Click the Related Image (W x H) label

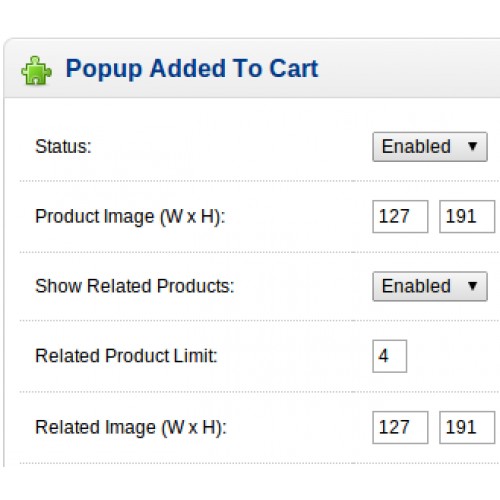131,428
